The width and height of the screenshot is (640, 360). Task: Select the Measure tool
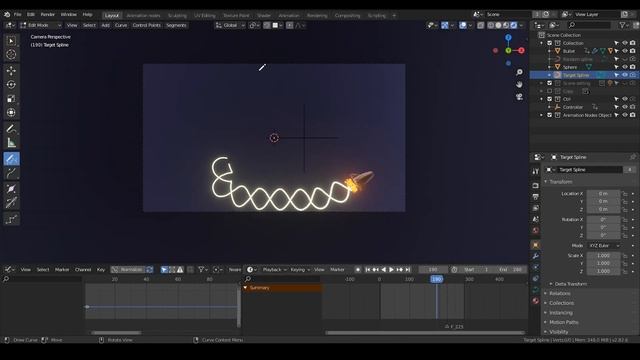(x=11, y=143)
